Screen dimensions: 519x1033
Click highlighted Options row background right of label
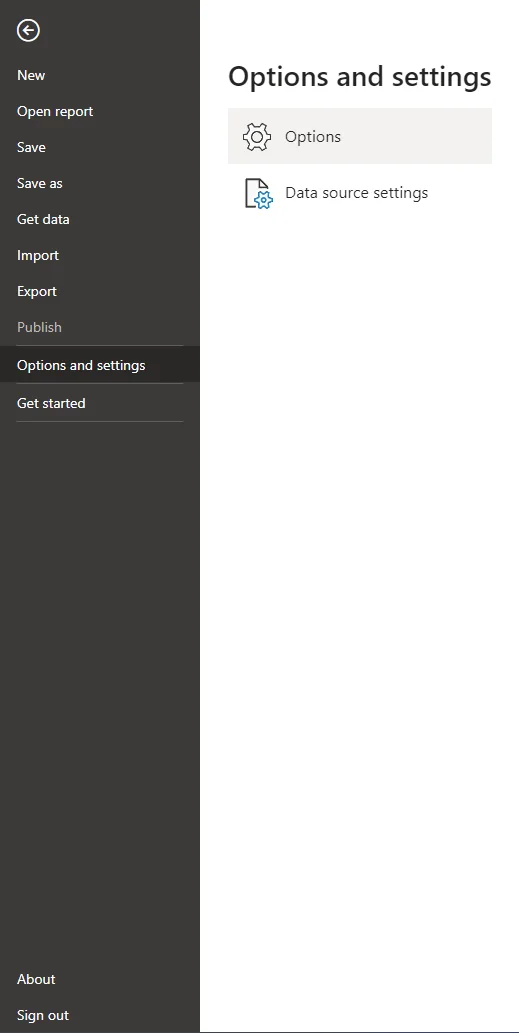(422, 136)
